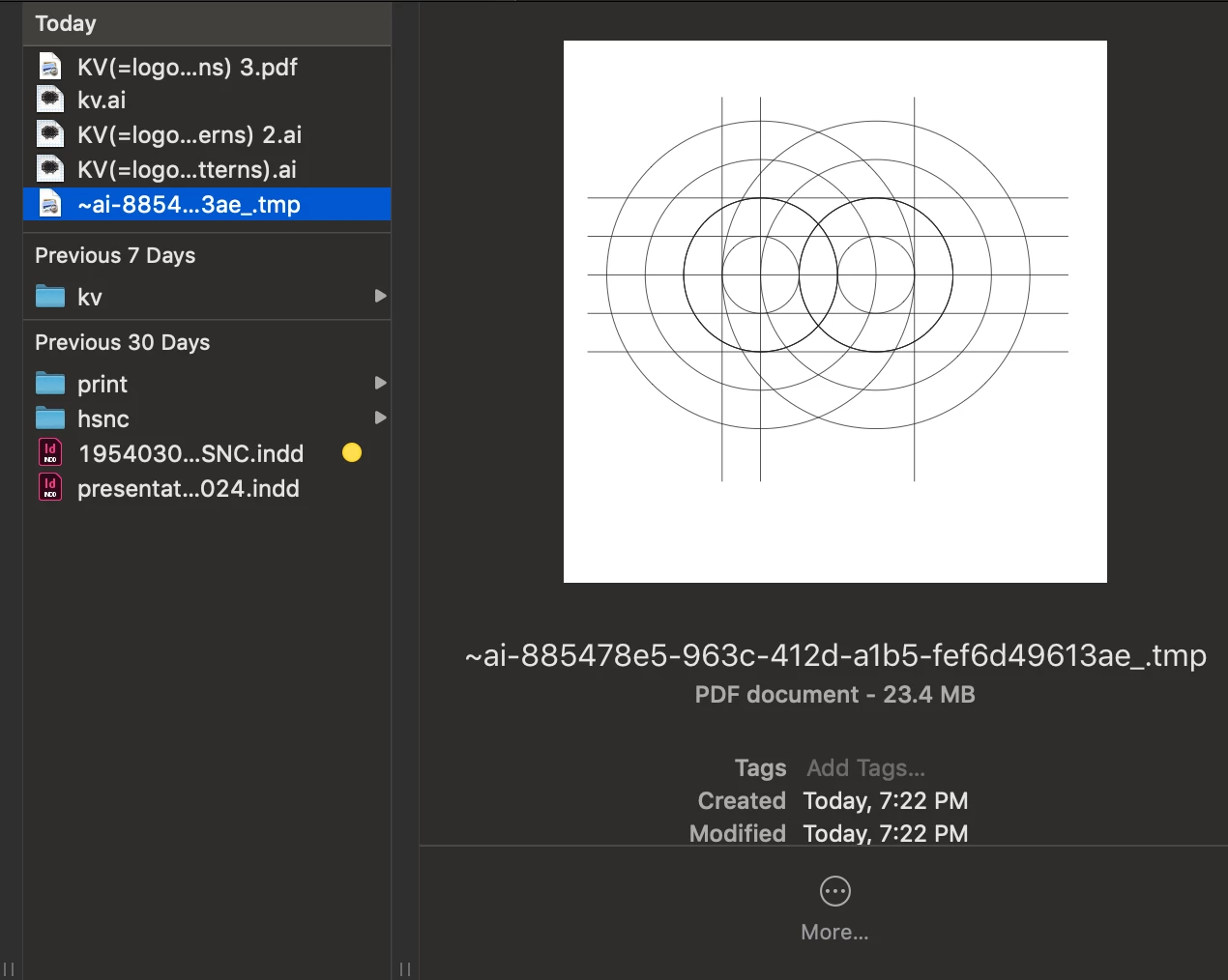Click the circles preview thumbnail
The image size is (1228, 980).
(x=835, y=311)
